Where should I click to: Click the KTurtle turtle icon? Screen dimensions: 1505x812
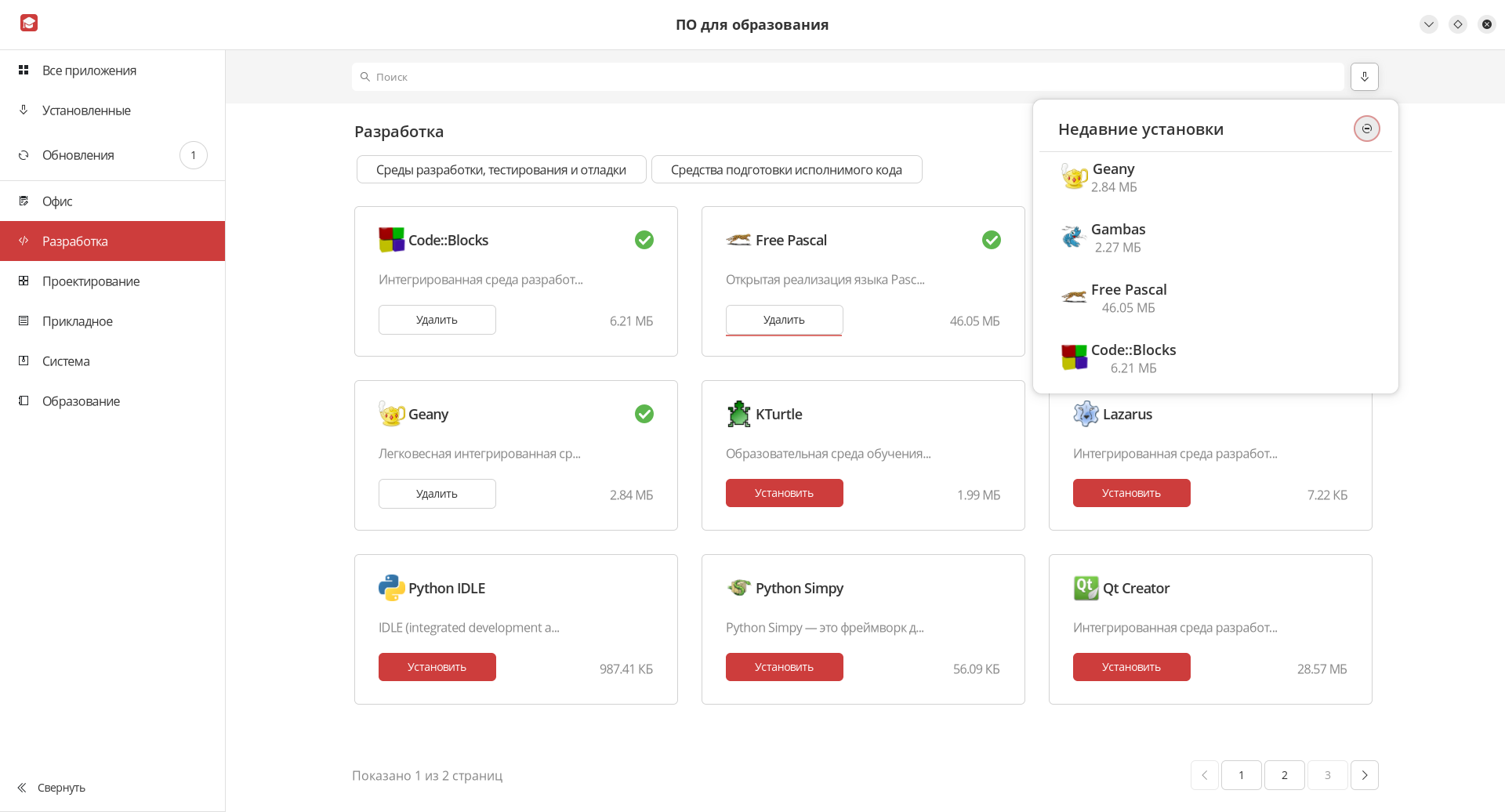[738, 414]
